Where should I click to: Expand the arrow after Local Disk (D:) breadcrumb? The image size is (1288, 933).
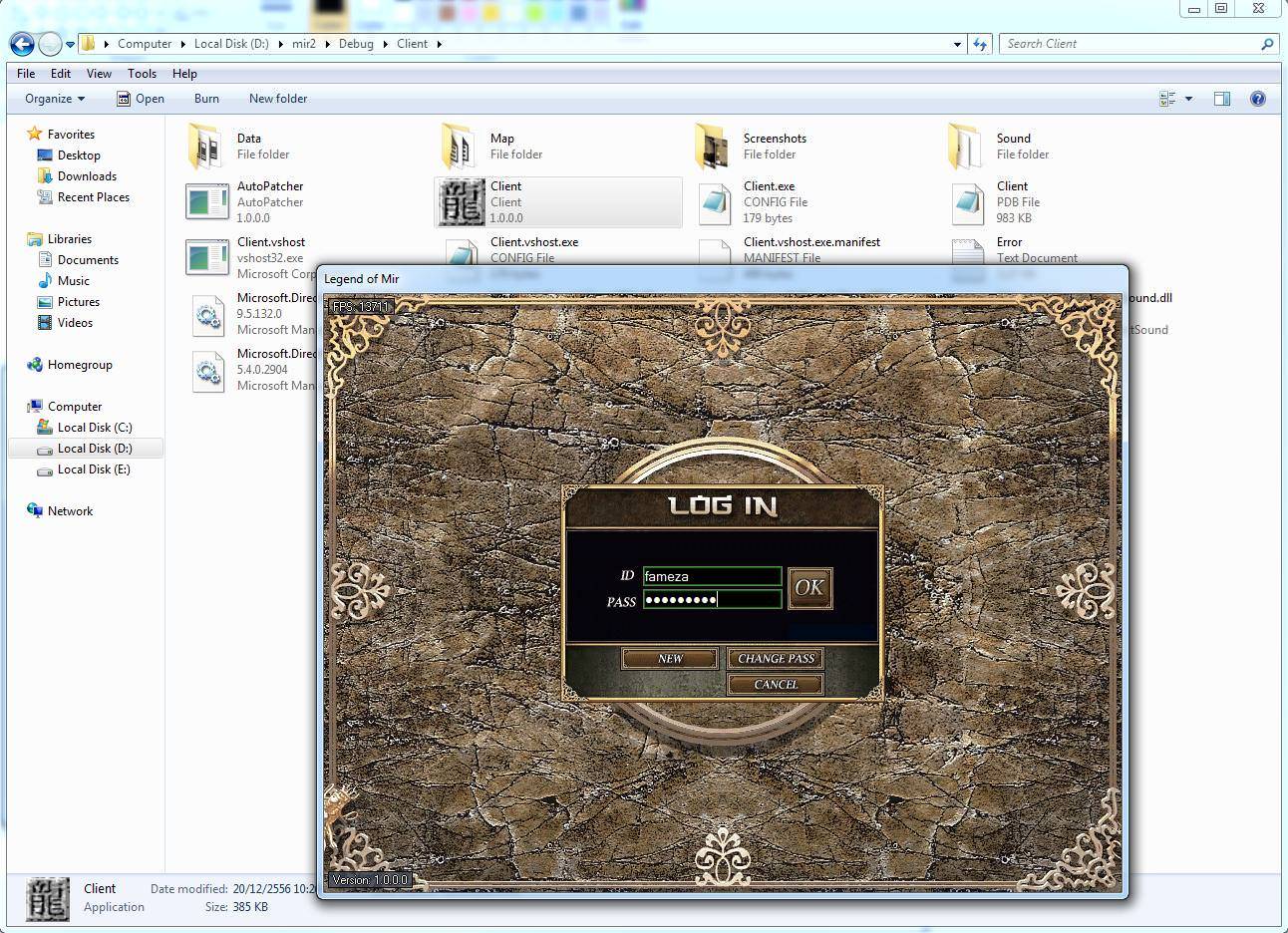pyautogui.click(x=280, y=44)
